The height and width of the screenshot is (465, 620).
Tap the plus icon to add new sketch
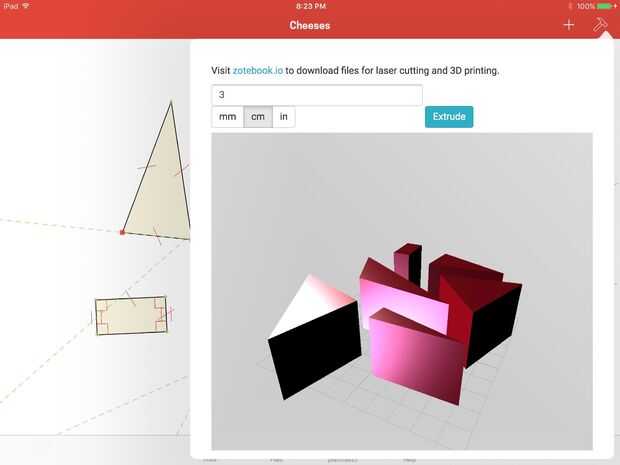point(569,25)
